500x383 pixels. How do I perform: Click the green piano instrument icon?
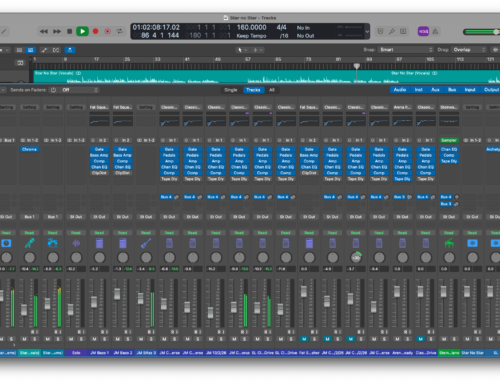(x=449, y=243)
